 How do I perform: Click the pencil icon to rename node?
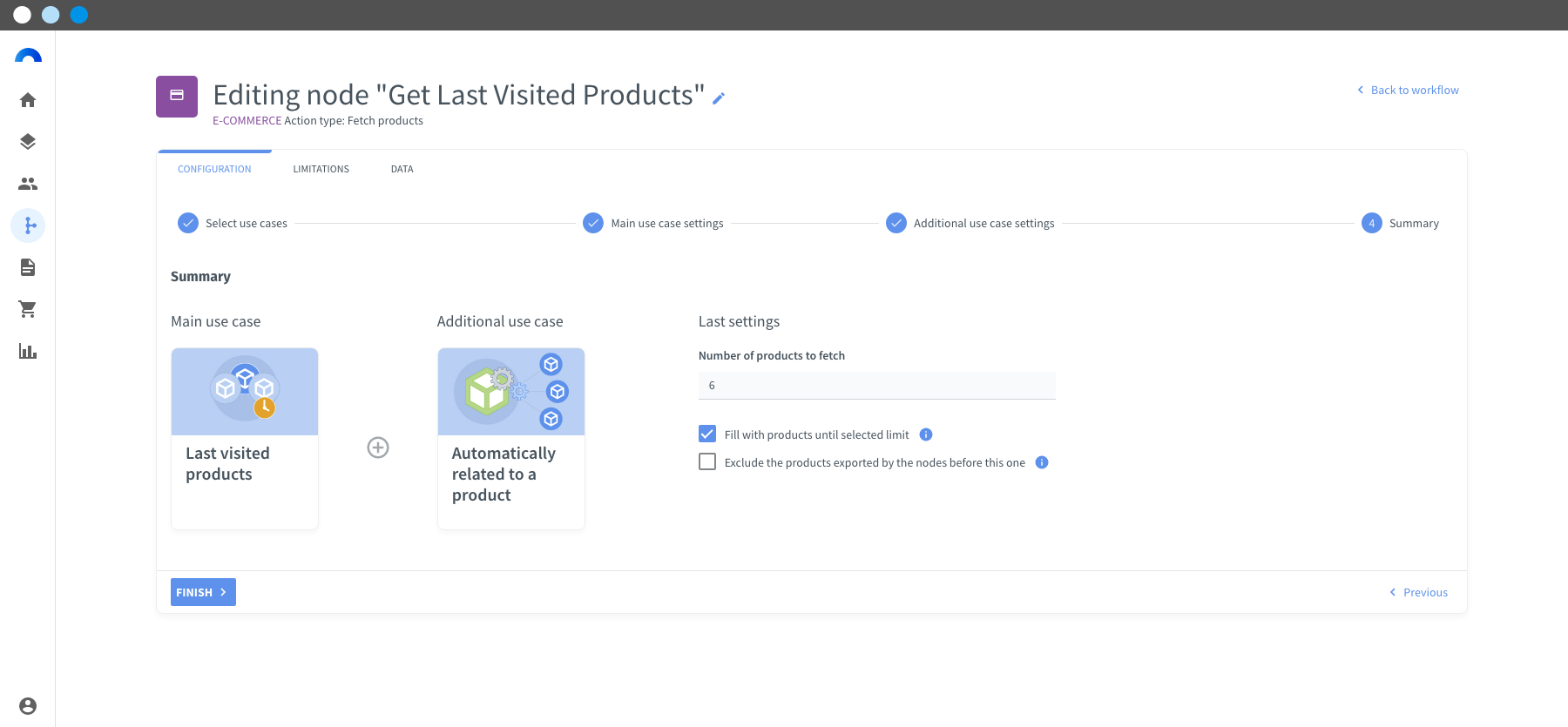719,98
